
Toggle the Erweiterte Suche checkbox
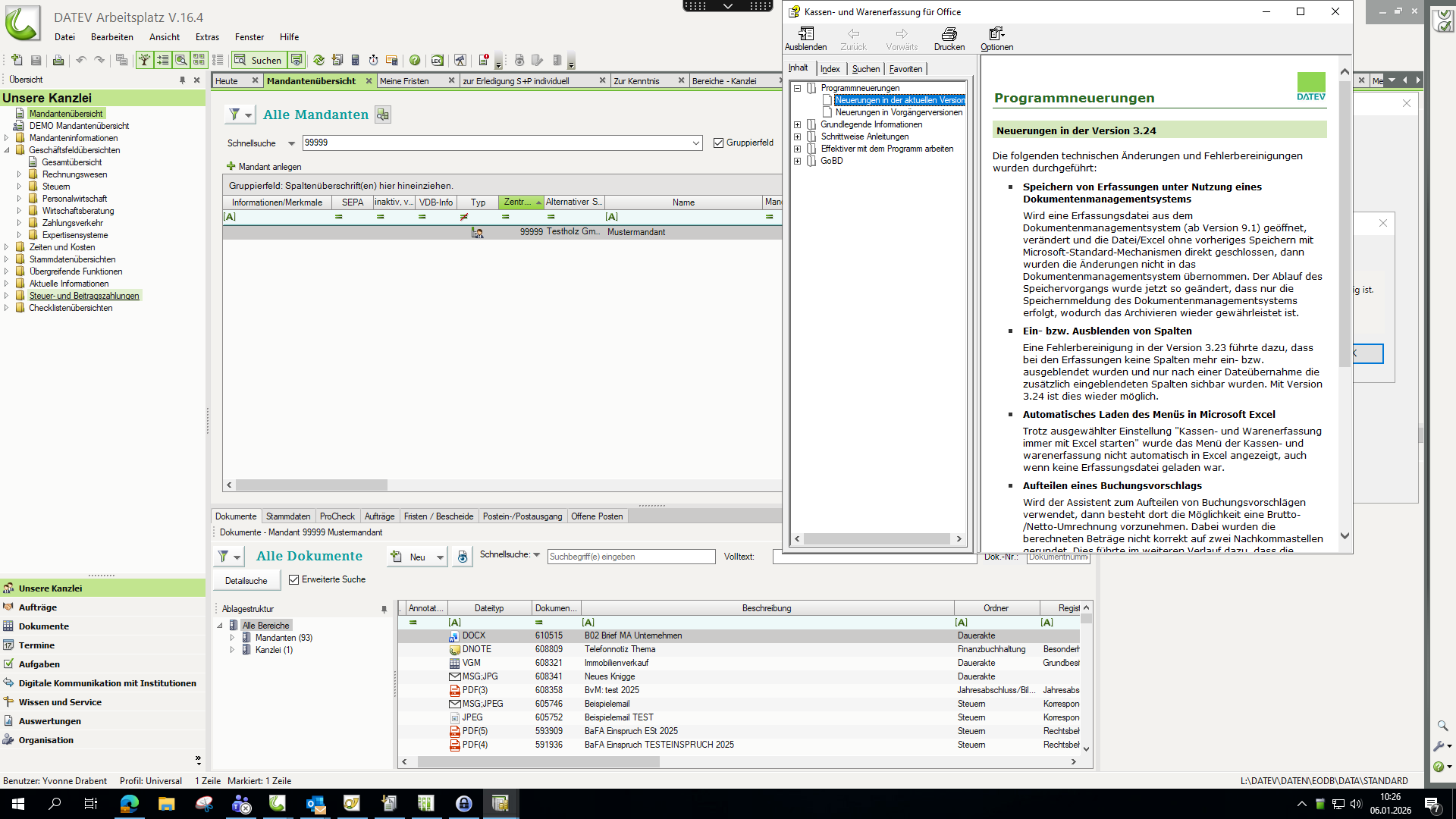(x=294, y=579)
